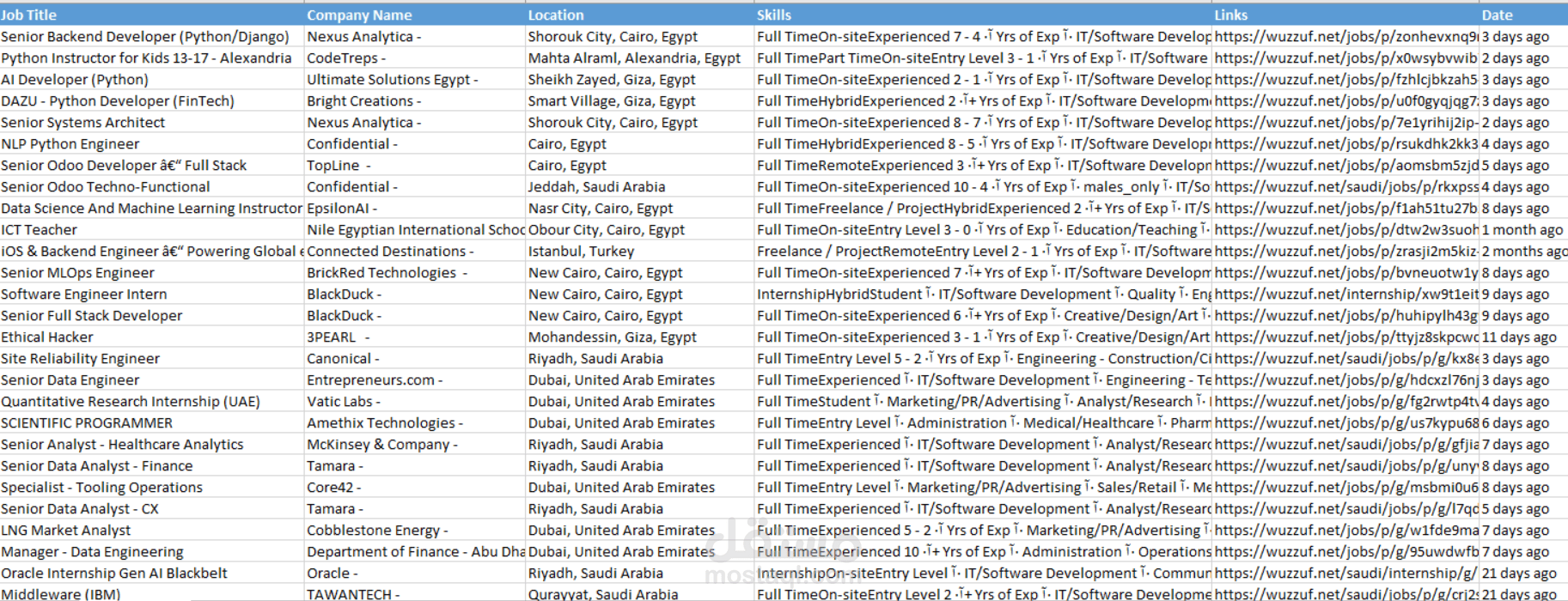Select the AI Developer (Python) cell
1568x601 pixels.
(152, 79)
